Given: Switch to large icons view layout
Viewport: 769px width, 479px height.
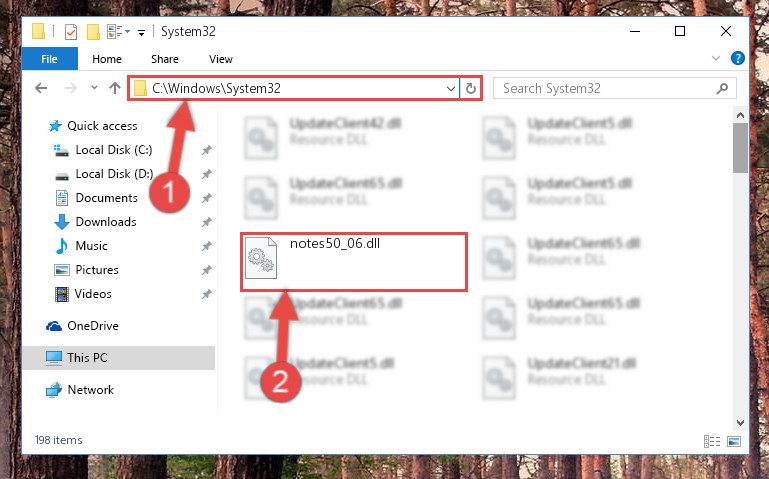Looking at the screenshot, I should (x=734, y=441).
